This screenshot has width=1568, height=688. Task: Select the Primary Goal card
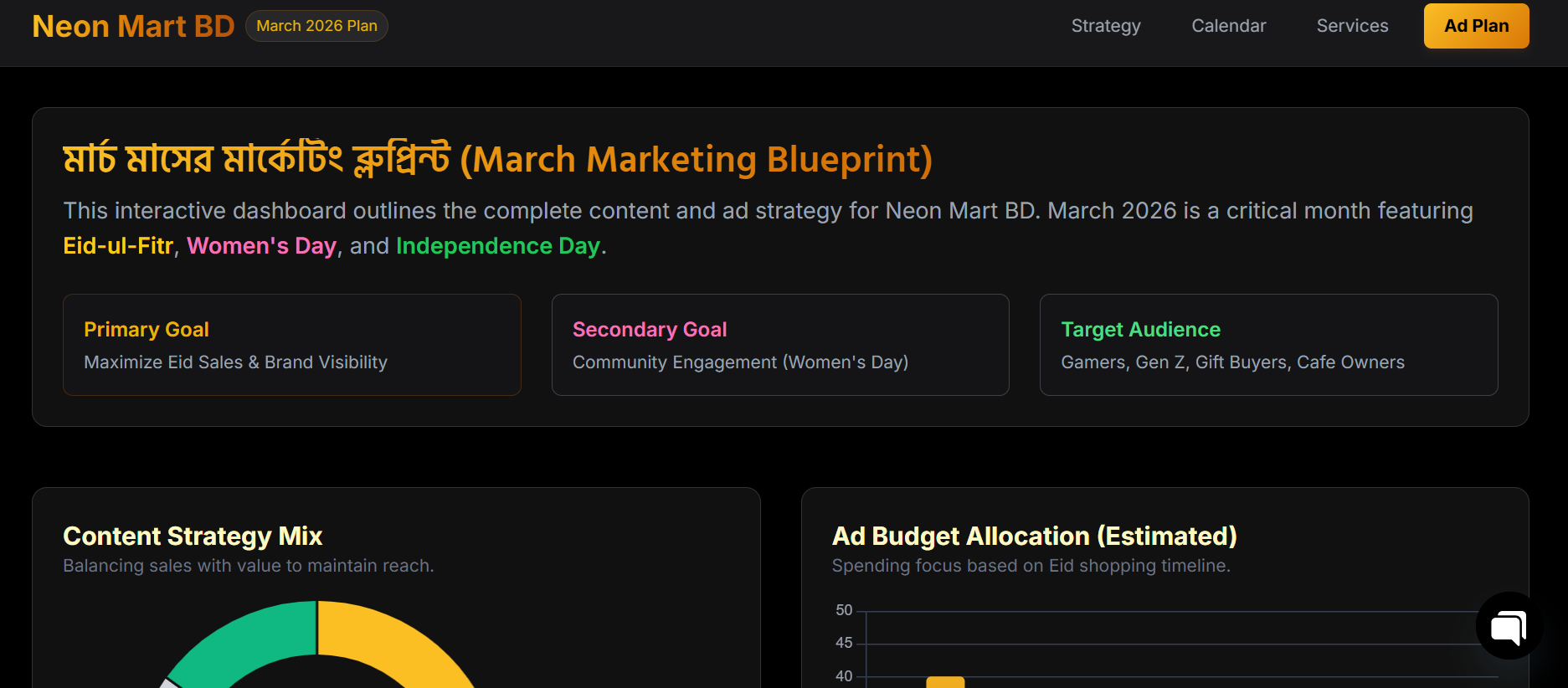click(291, 345)
